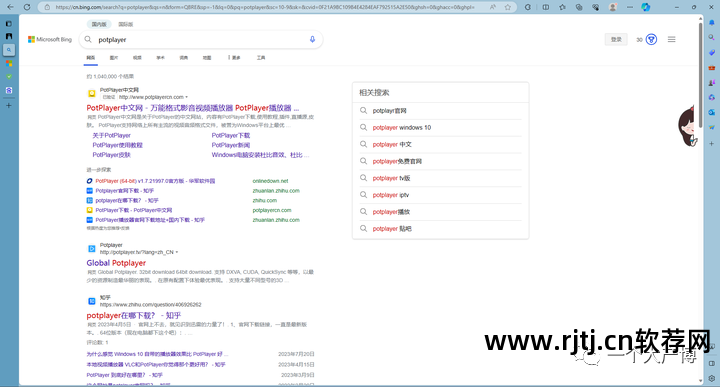The height and width of the screenshot is (387, 720).
Task: Switch to the 地图 results tab
Action: 207,58
